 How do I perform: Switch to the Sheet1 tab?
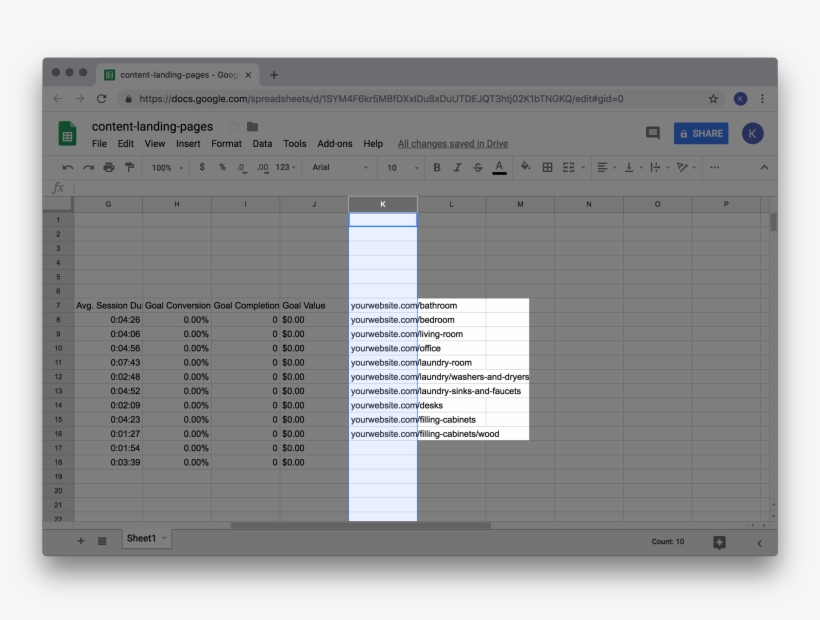(141, 539)
